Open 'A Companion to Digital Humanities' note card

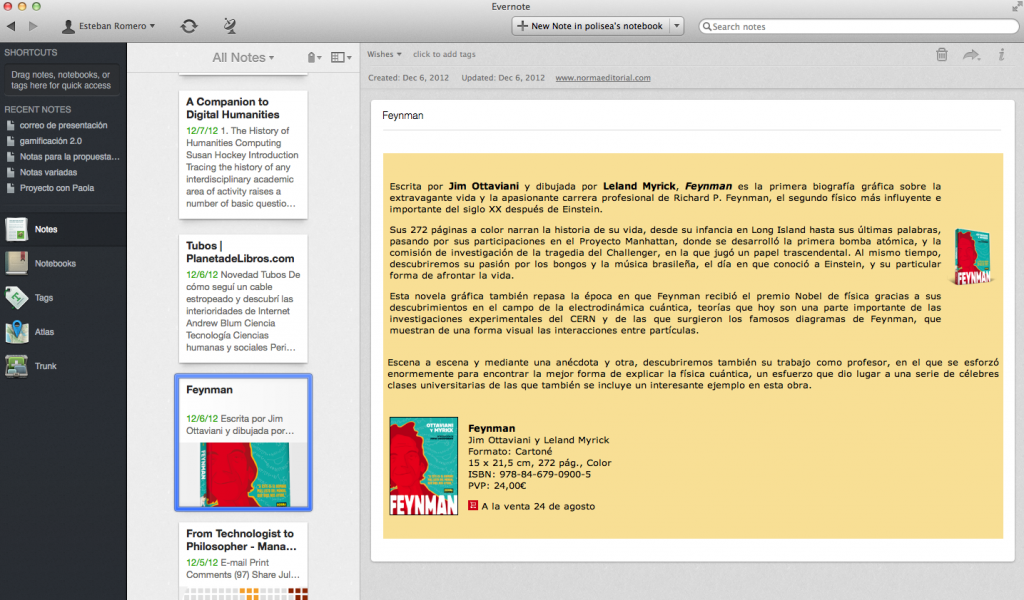[x=243, y=154]
